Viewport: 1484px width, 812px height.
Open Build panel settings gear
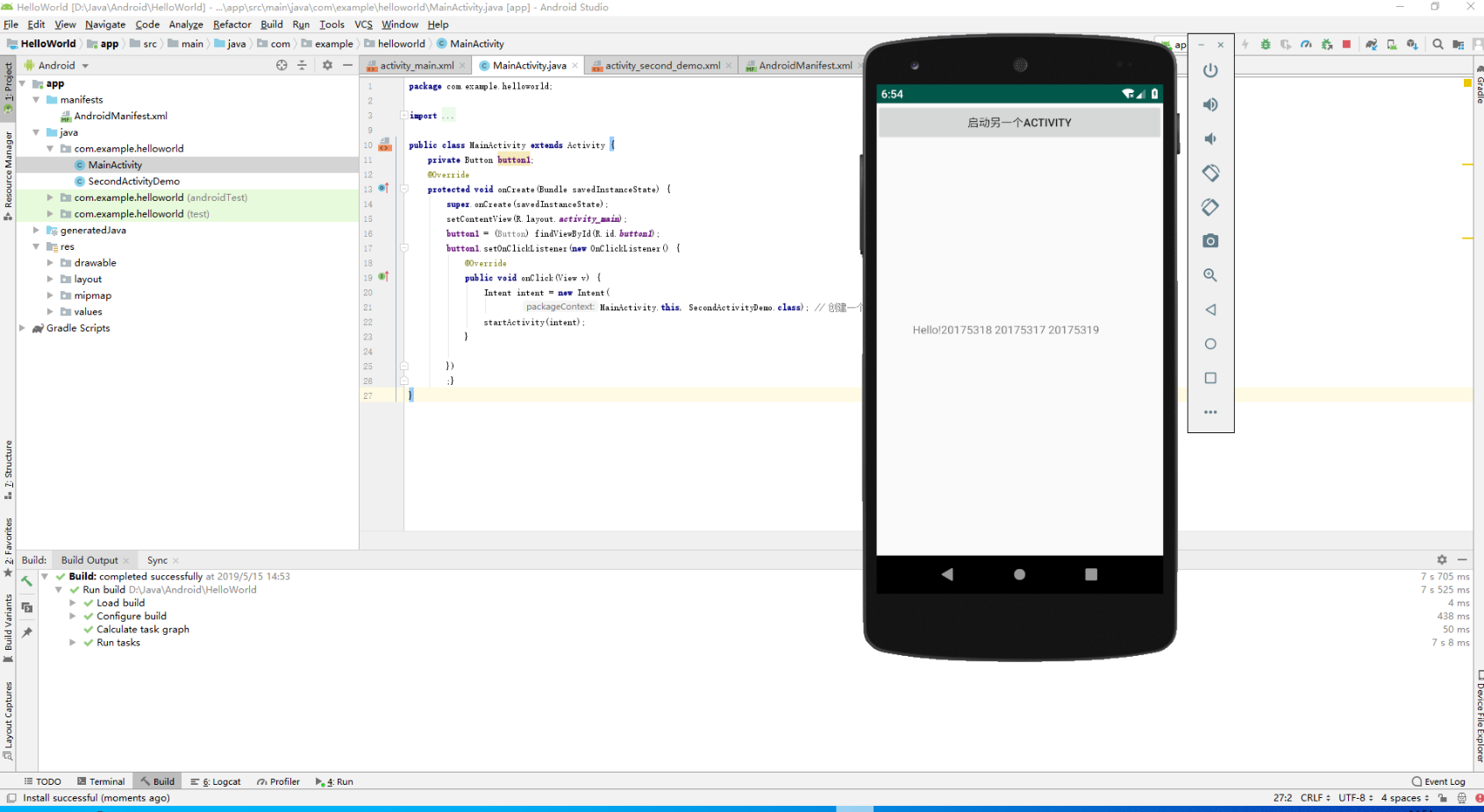1442,559
